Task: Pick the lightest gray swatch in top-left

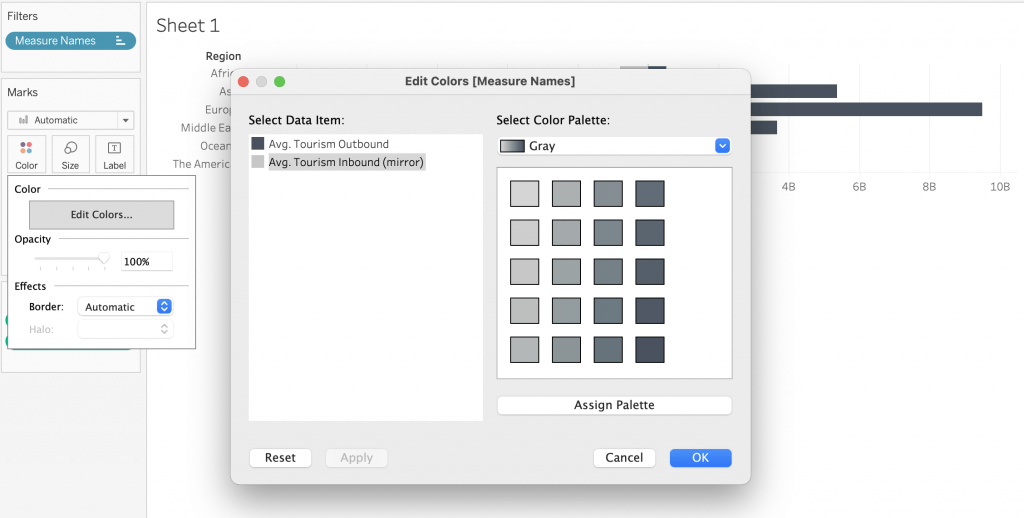Action: pyautogui.click(x=525, y=193)
